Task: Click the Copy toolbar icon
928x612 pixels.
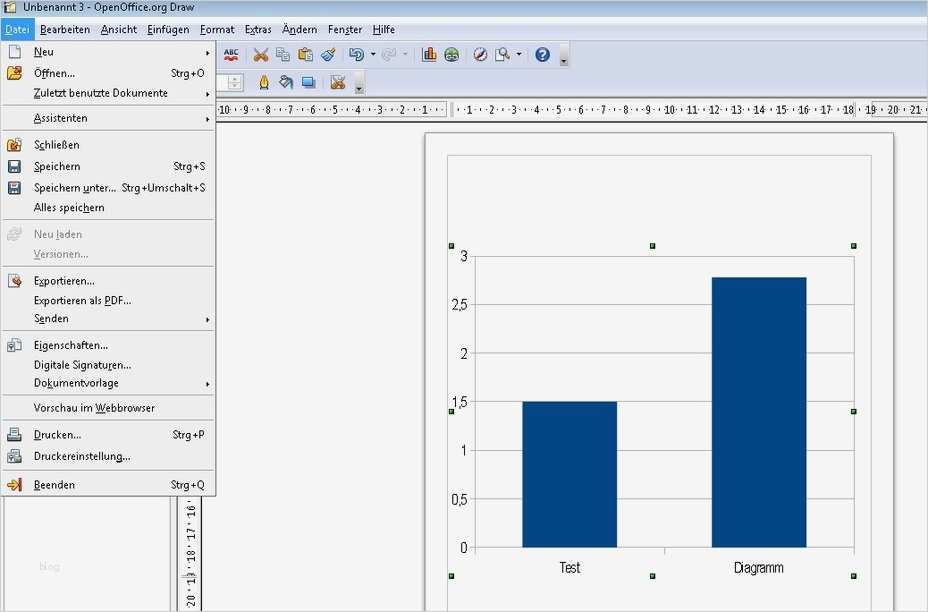Action: [x=282, y=54]
